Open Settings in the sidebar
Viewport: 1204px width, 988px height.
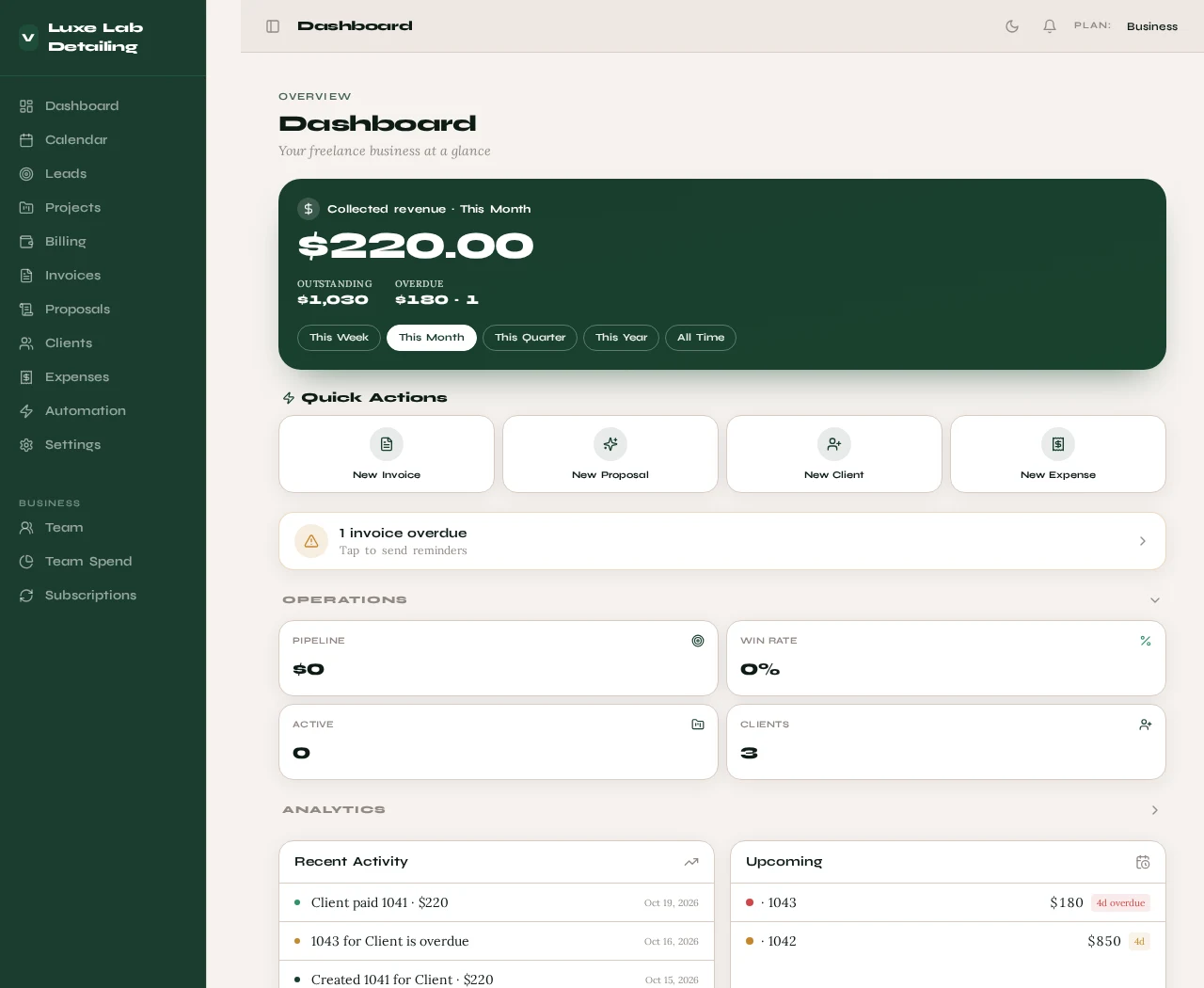pyautogui.click(x=103, y=445)
